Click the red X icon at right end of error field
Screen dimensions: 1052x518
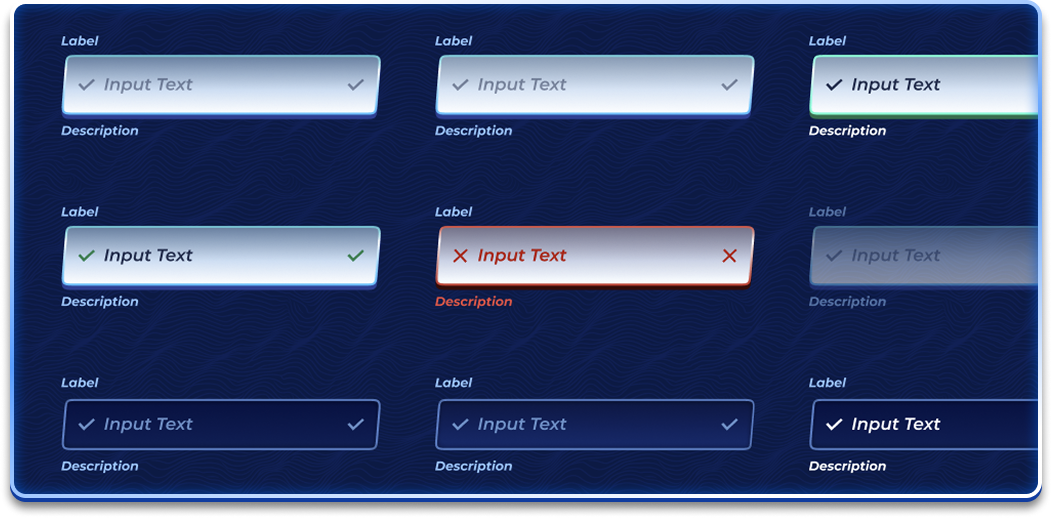tap(729, 256)
